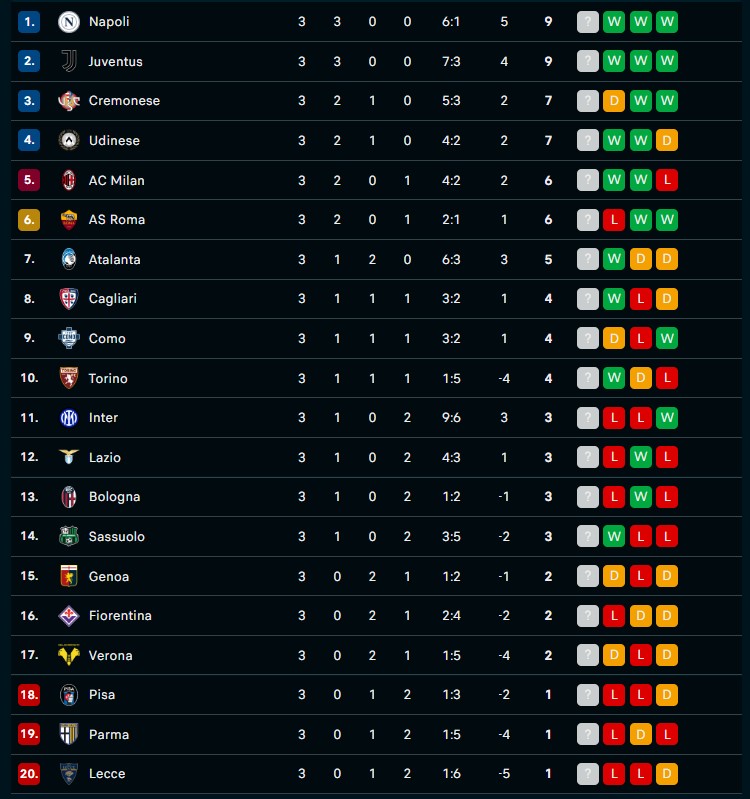
Task: Select the Verona team logo
Action: (69, 655)
